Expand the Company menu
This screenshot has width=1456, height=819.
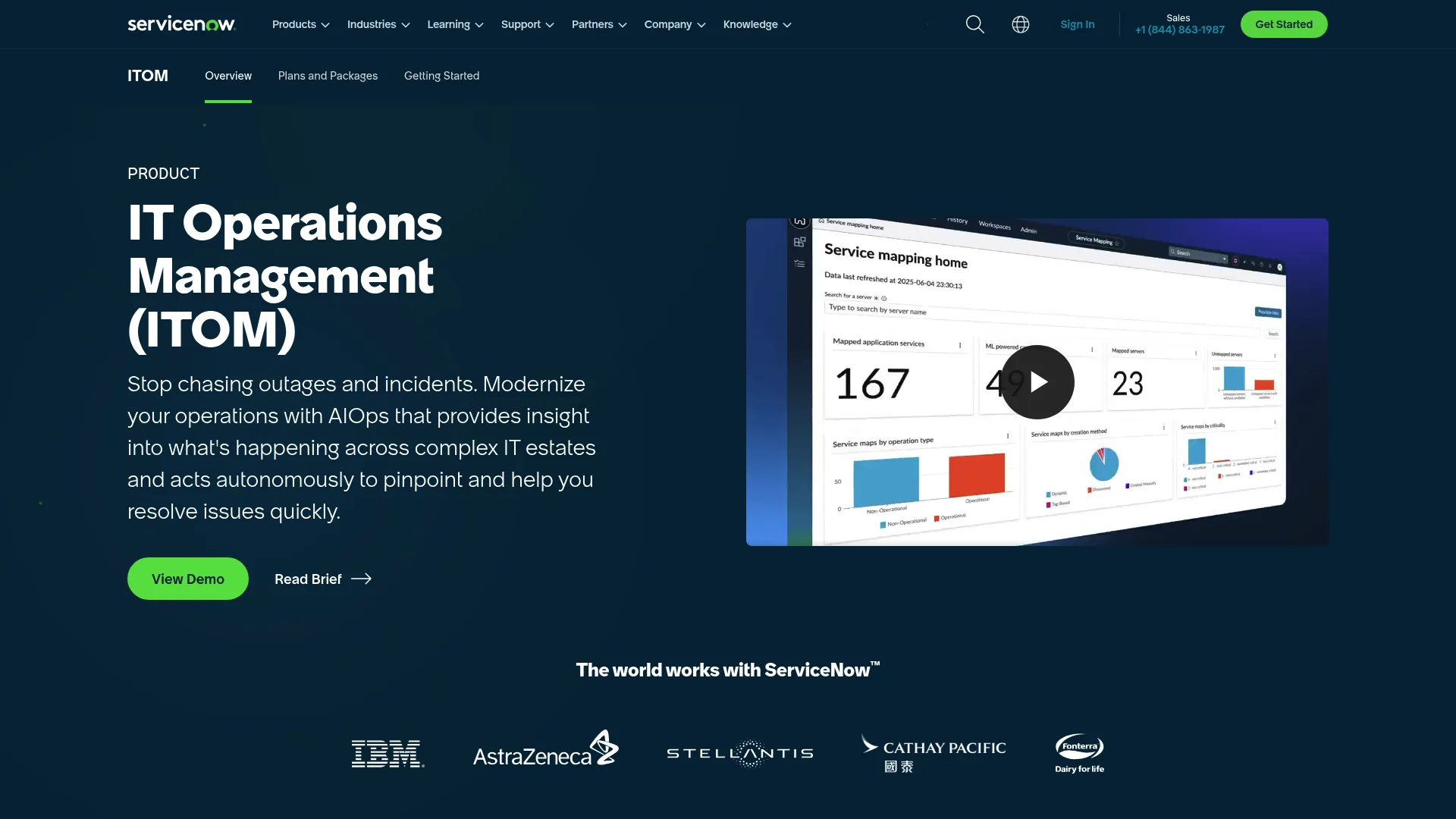[675, 24]
